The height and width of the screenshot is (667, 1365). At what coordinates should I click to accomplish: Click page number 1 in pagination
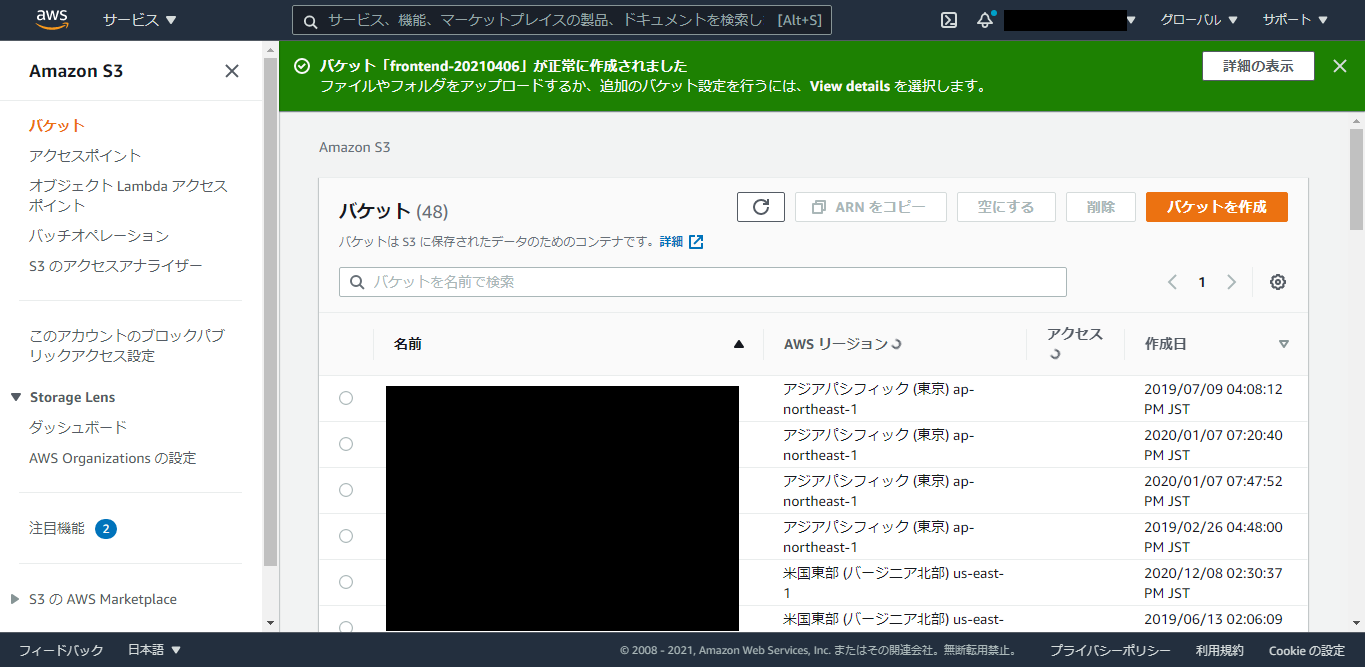[x=1202, y=282]
